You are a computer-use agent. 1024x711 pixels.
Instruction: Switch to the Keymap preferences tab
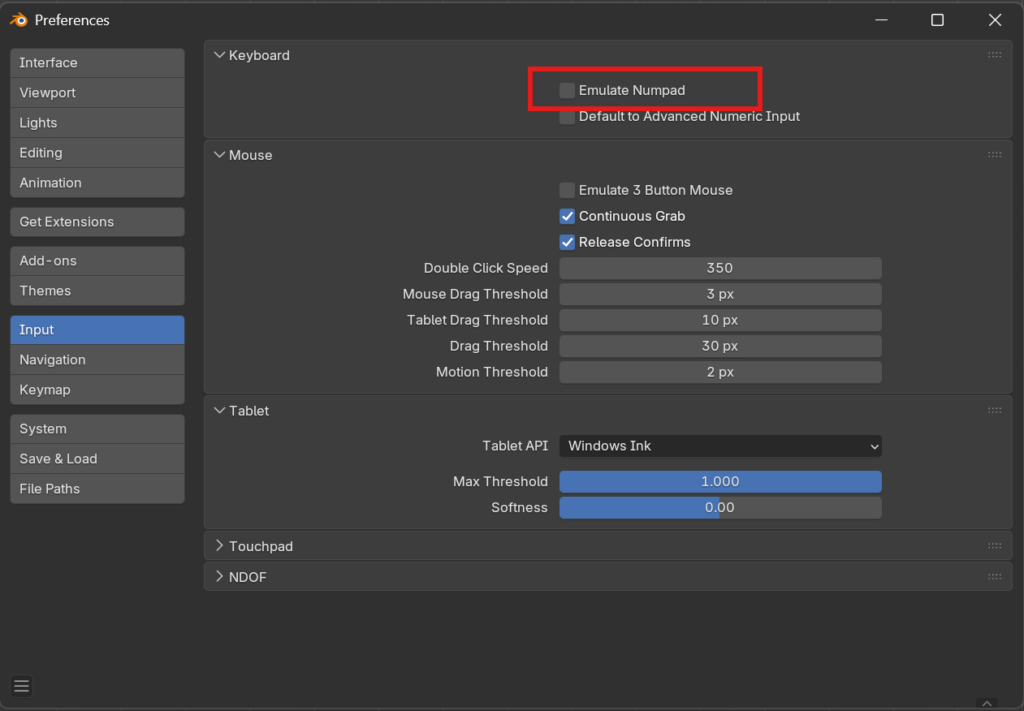tap(97, 390)
